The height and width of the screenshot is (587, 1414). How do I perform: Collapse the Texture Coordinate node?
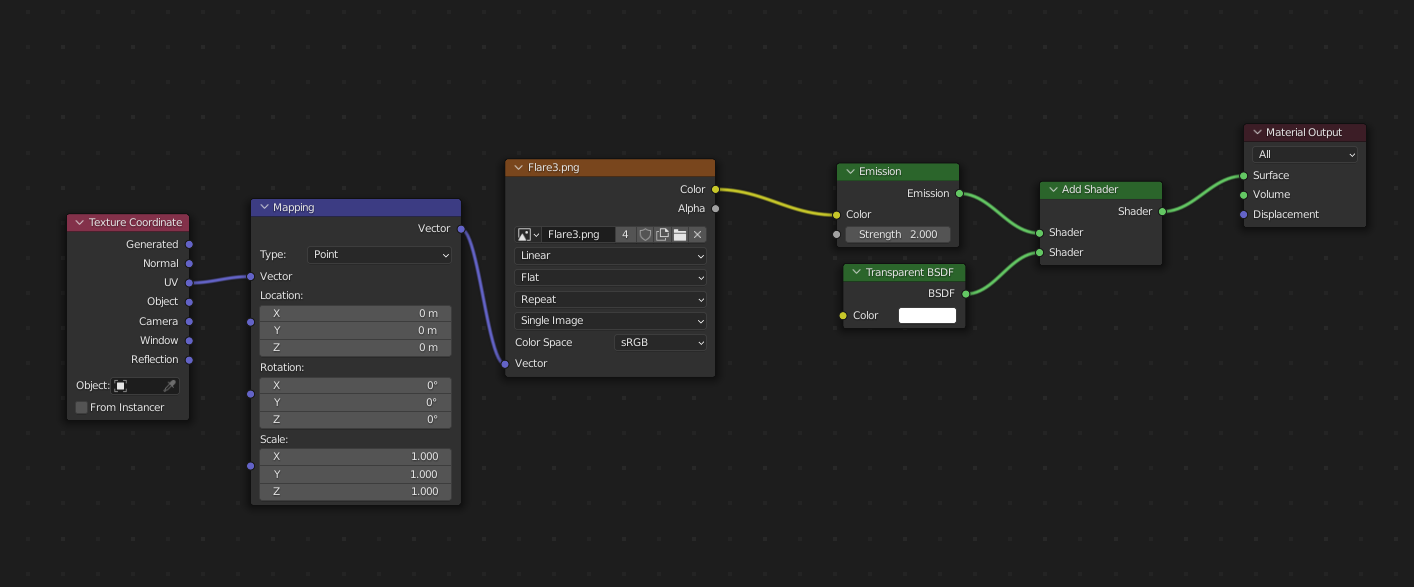79,222
